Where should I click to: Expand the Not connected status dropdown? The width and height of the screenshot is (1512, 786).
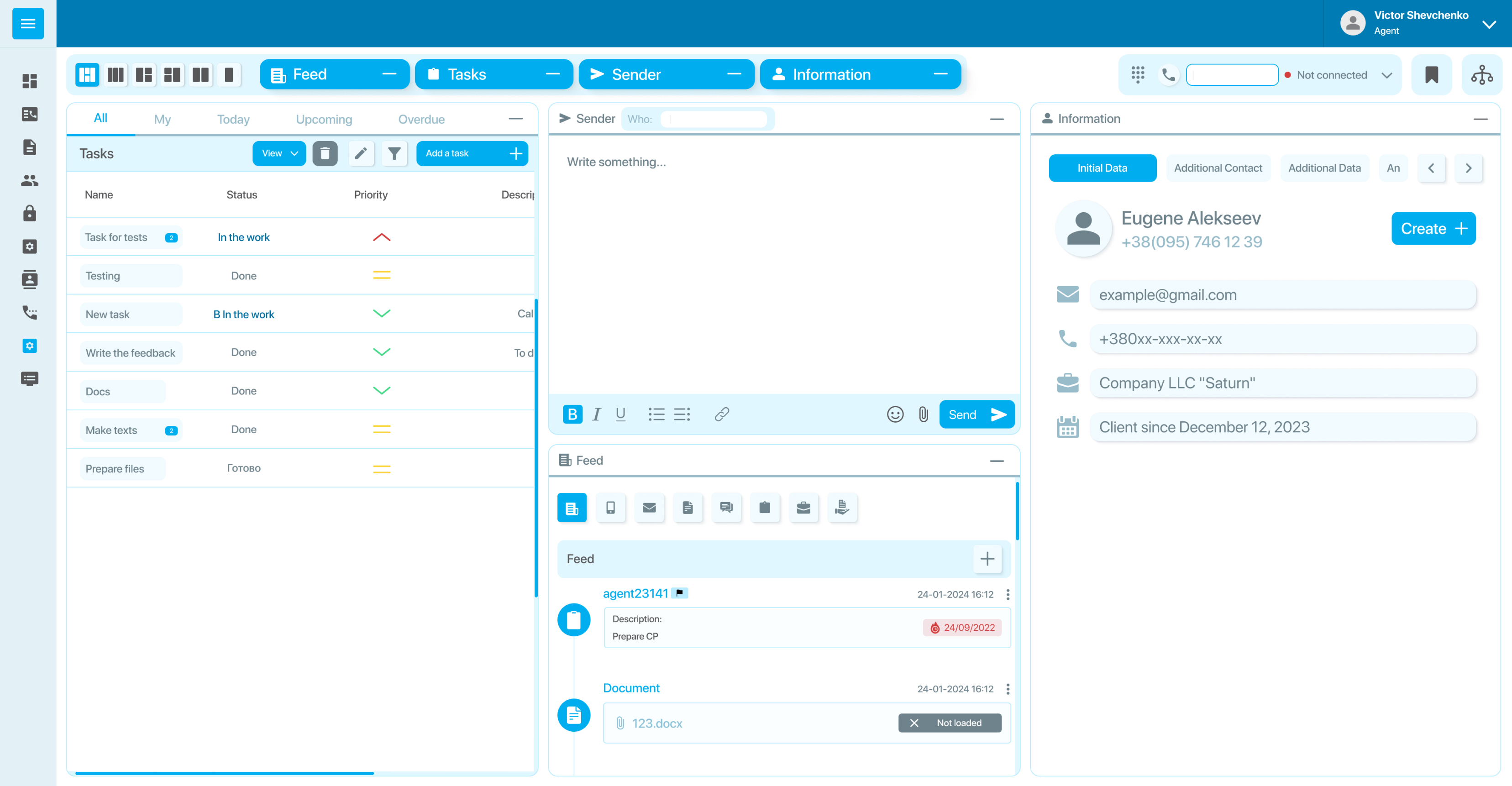(1386, 75)
